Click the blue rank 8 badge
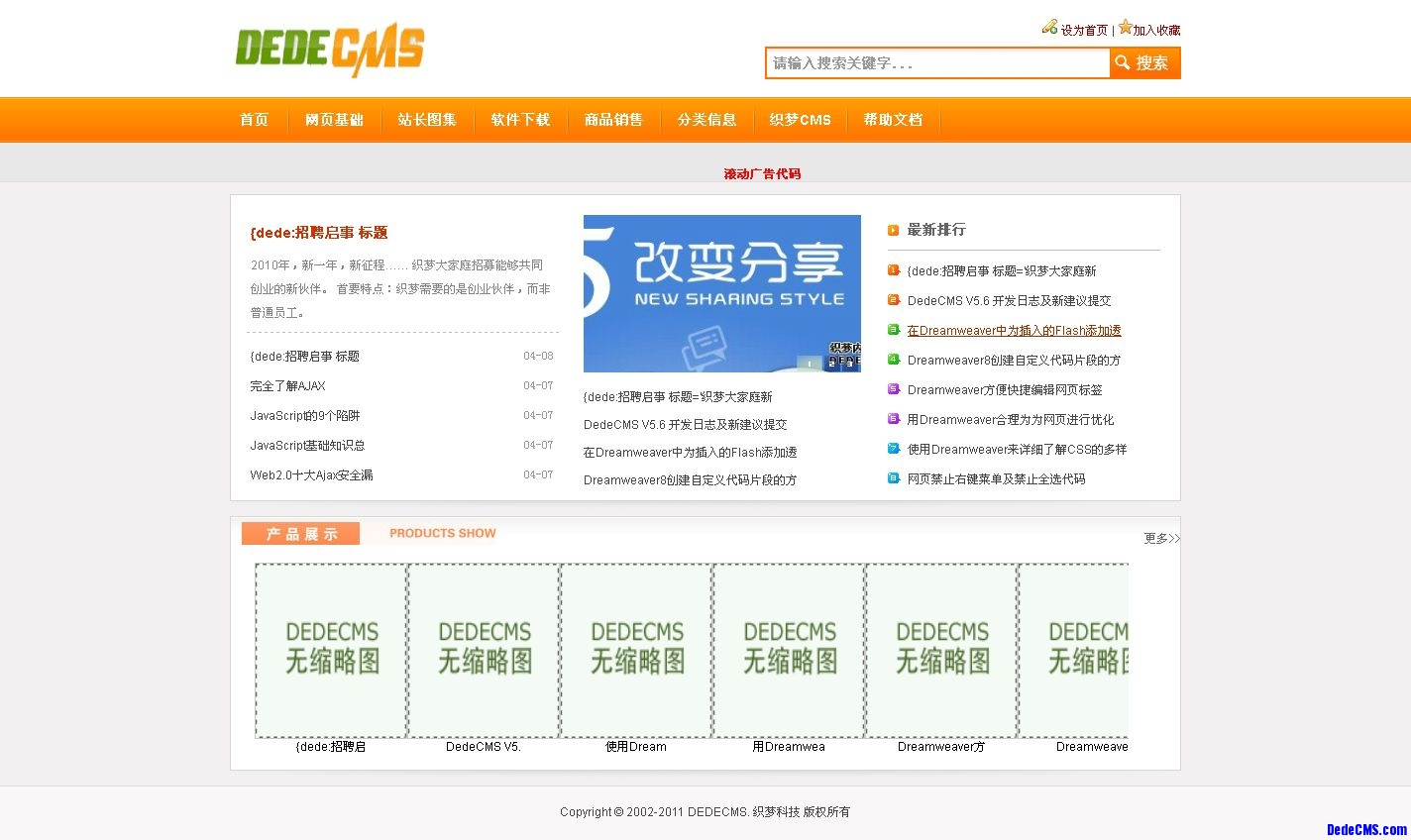This screenshot has width=1411, height=840. coord(893,478)
